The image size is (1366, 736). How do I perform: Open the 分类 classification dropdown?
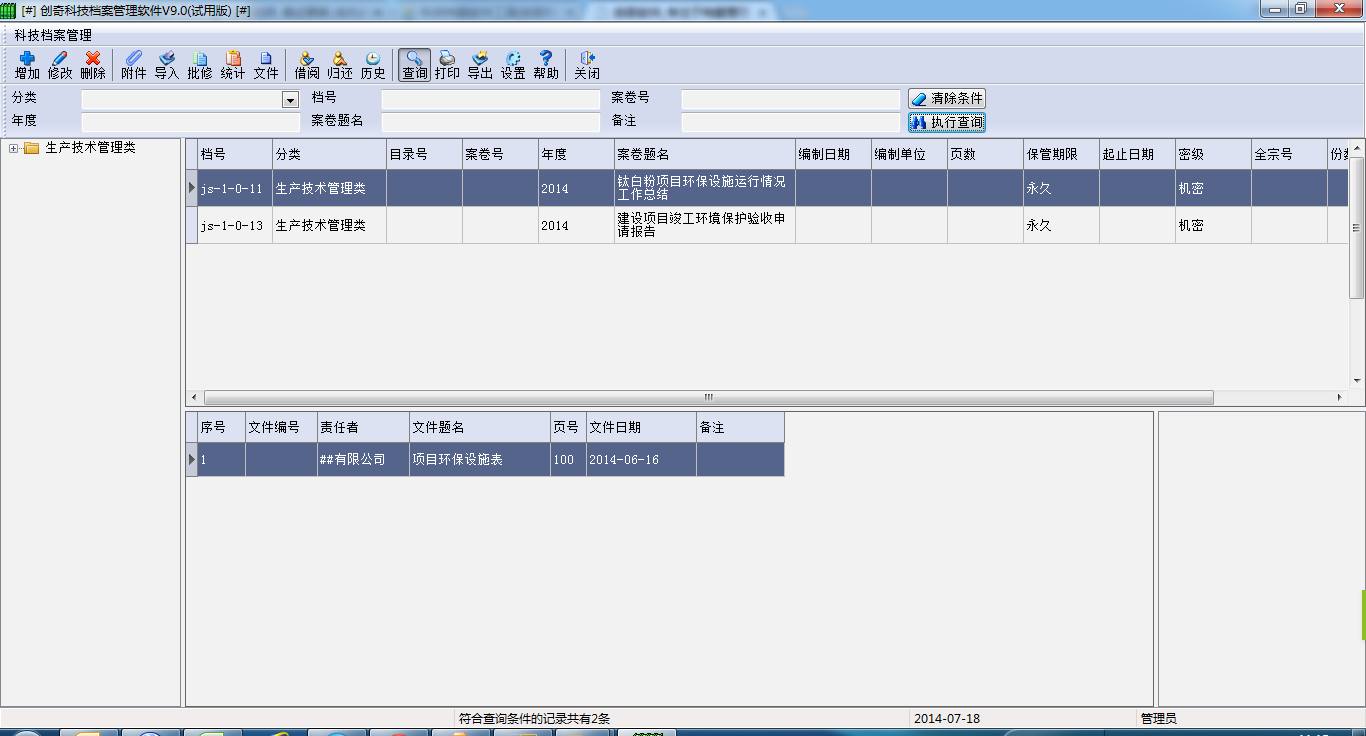[x=289, y=99]
